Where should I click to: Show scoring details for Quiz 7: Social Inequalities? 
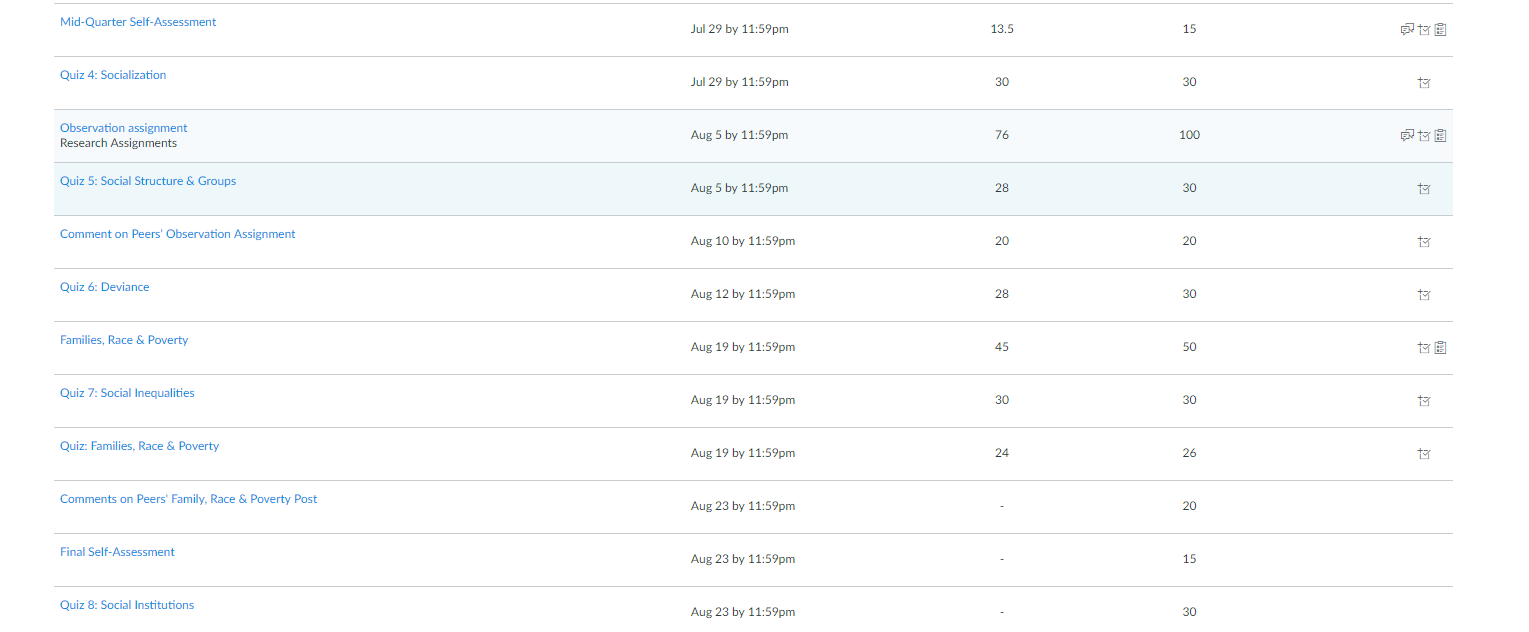(x=1424, y=401)
